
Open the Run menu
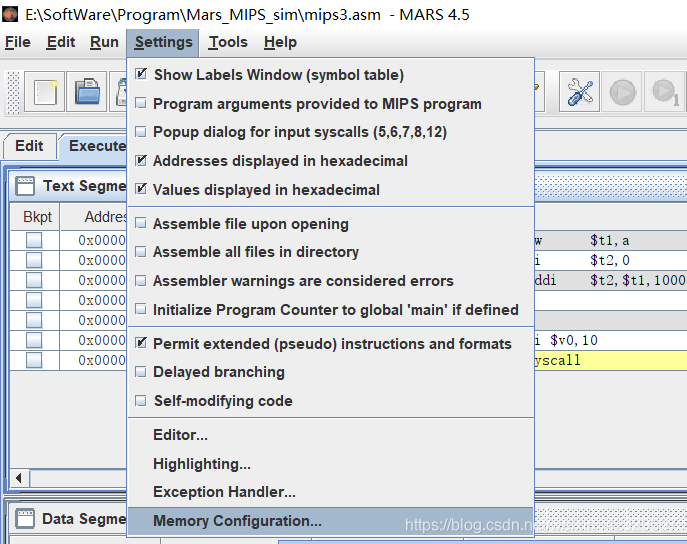[104, 42]
